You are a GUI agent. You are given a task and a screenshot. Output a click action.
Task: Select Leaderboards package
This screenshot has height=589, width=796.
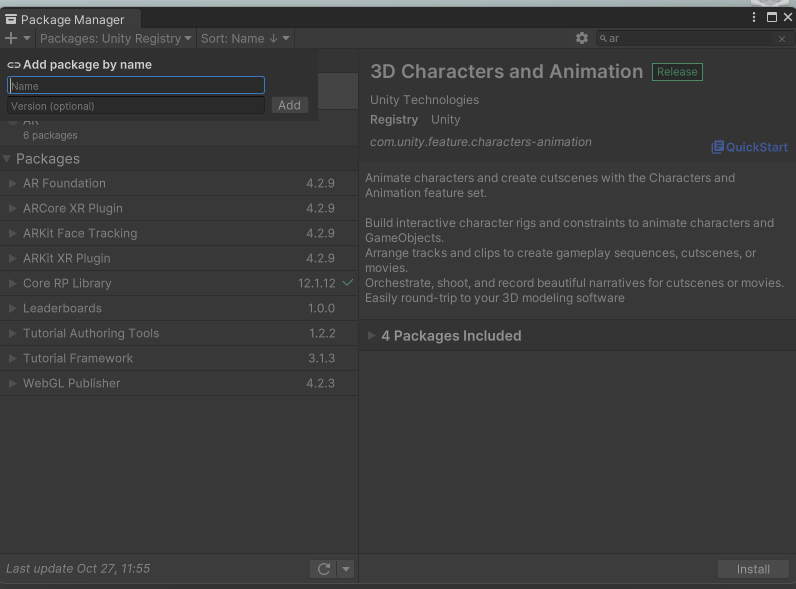(x=179, y=308)
